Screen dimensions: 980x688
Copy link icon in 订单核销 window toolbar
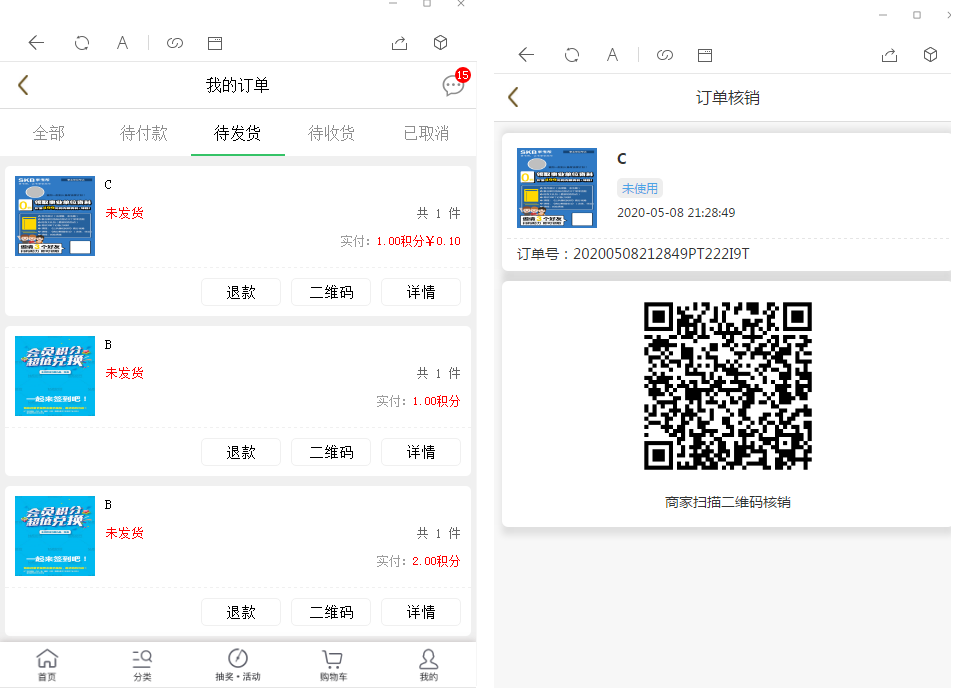coord(665,55)
